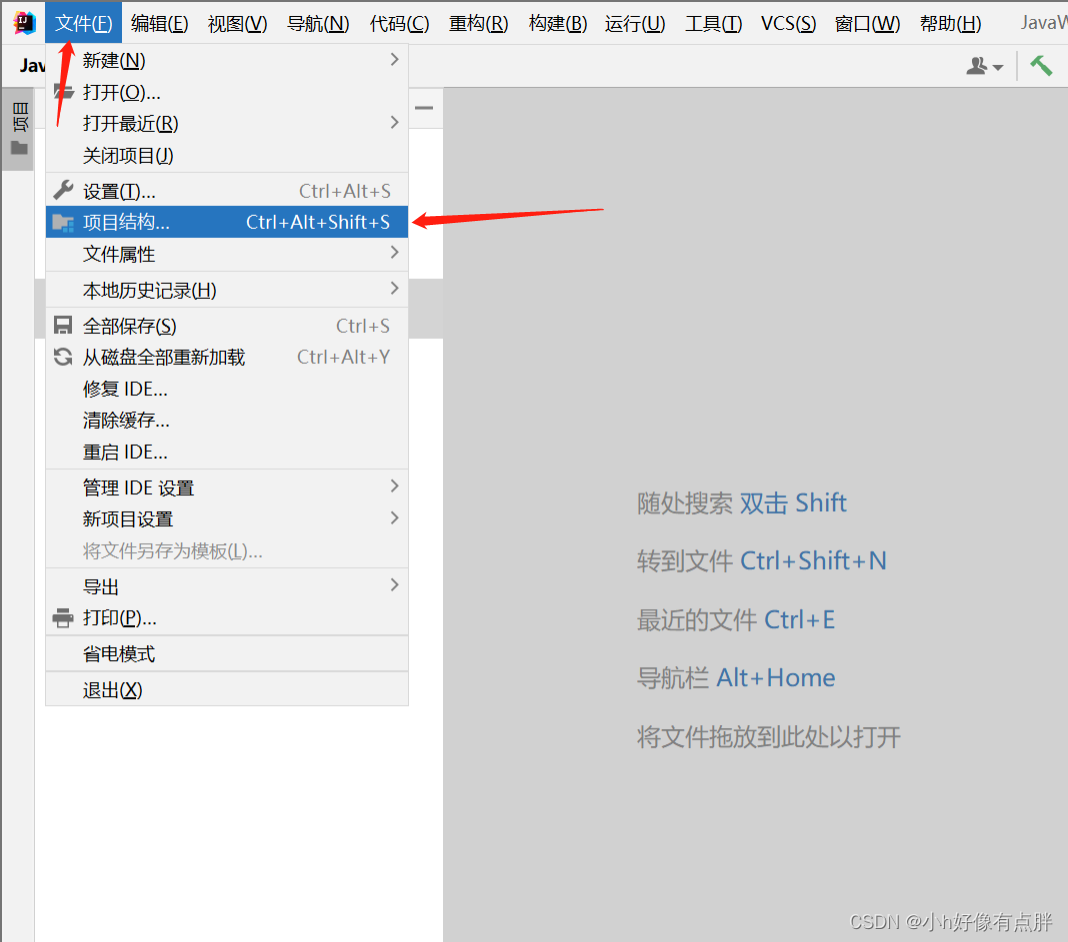Choose 重启 IDE... menu entry

pyautogui.click(x=227, y=452)
